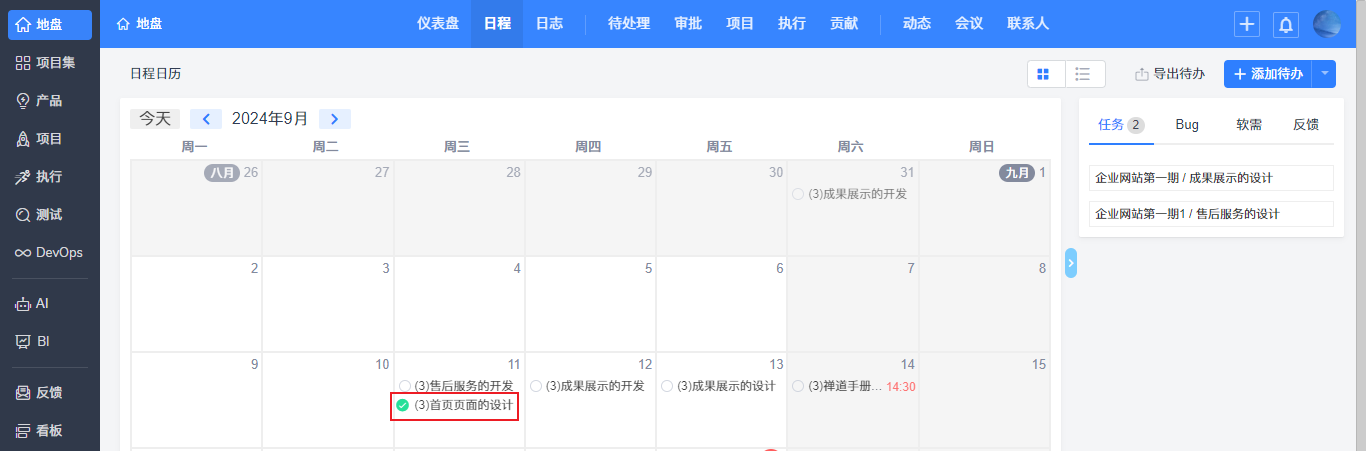Click 添加待办 button
Image resolution: width=1366 pixels, height=451 pixels.
[x=1267, y=74]
